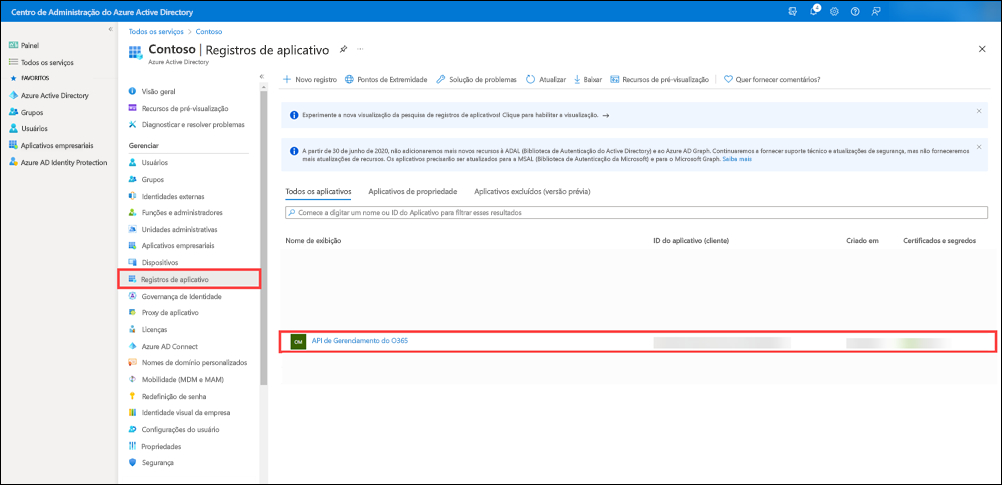Open the more options ellipsis near title
Screen dimensions: 1002x485
360,48
